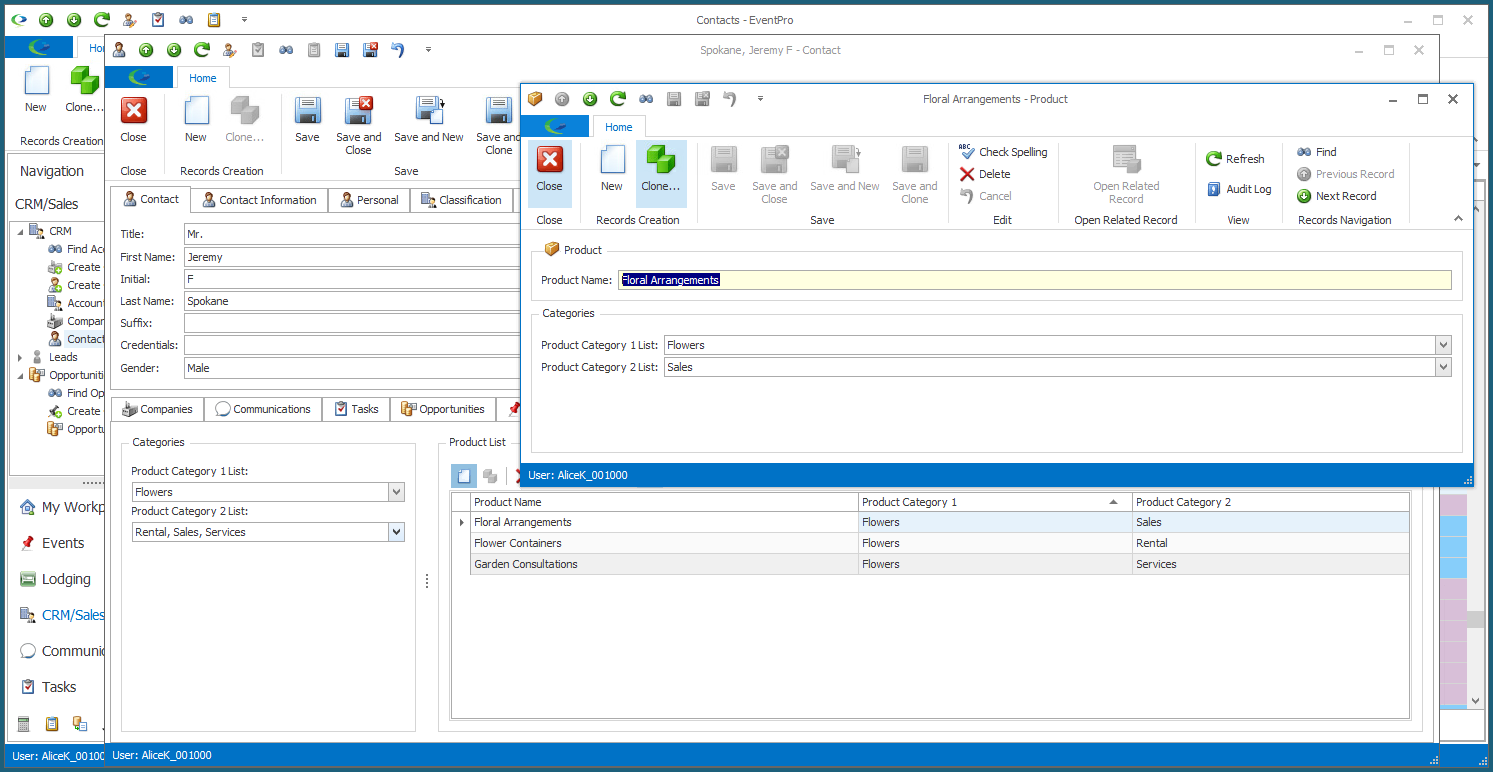1493x772 pixels.
Task: Switch to the Personal tab
Action: (369, 200)
